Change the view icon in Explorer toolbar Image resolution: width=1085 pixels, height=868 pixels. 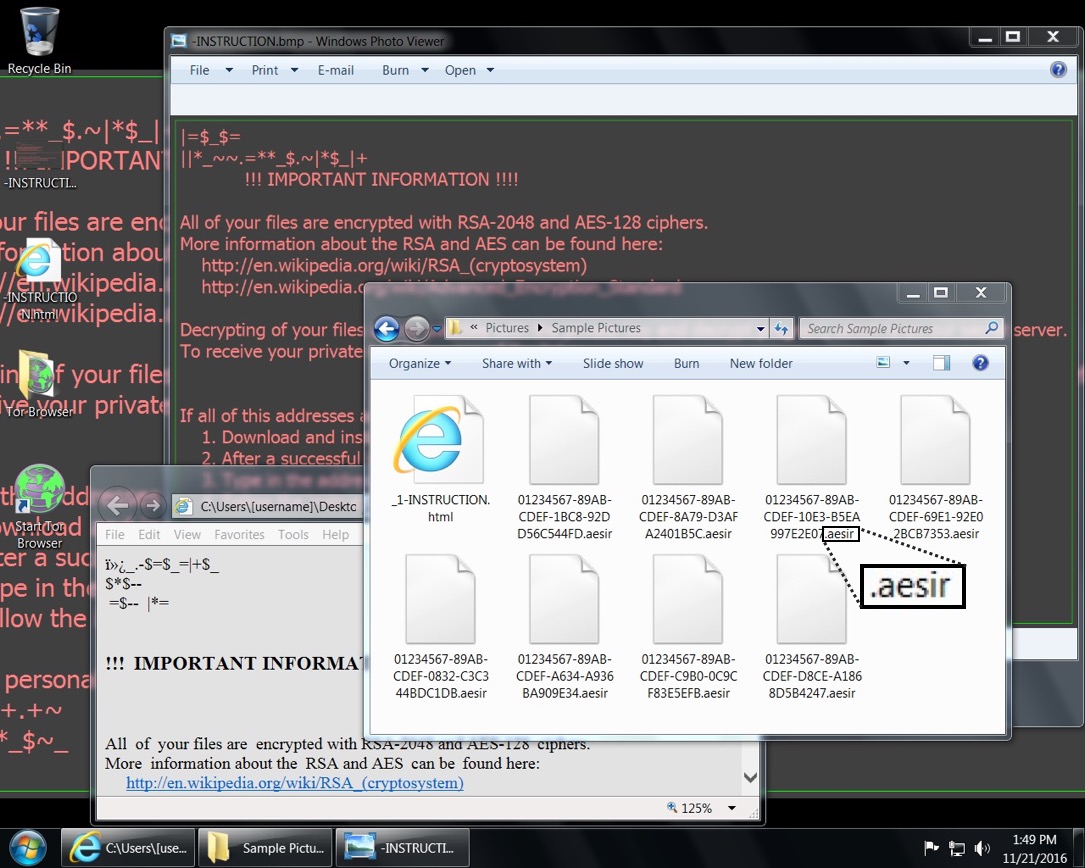[883, 363]
